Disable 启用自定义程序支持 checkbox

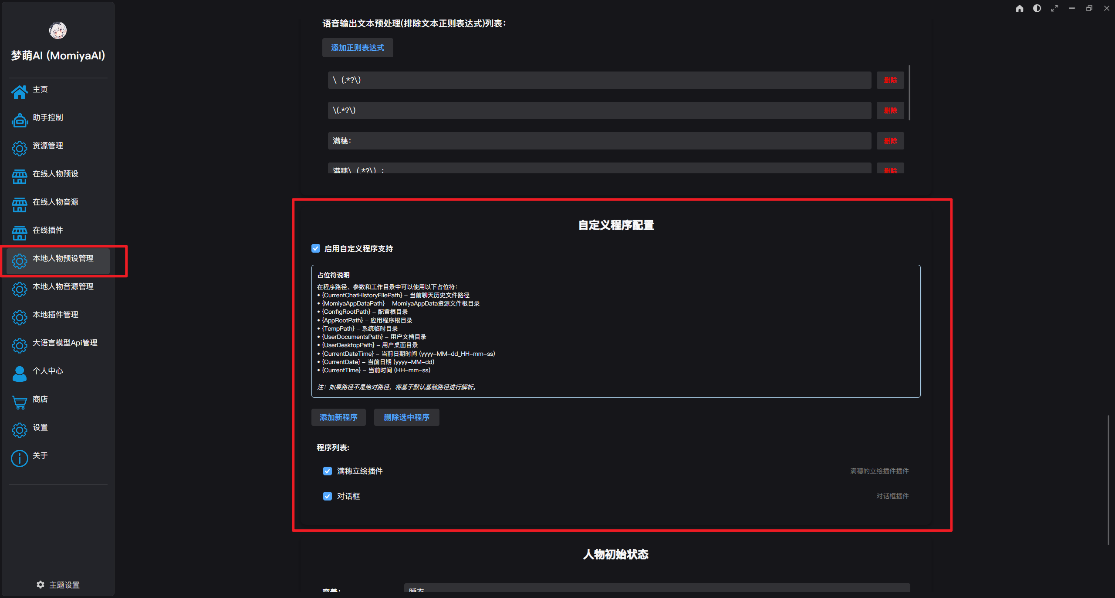(x=315, y=248)
